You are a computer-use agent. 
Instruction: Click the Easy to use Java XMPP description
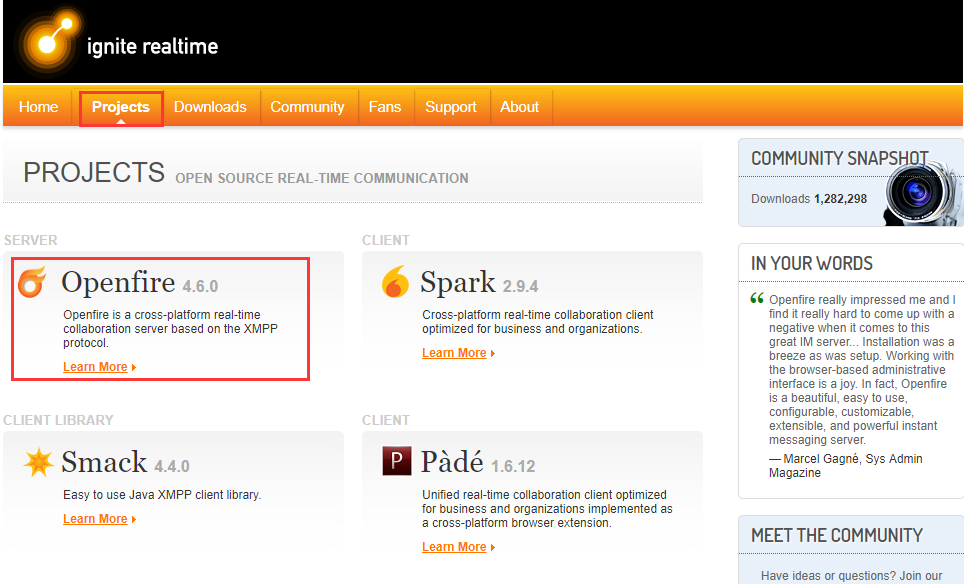pos(162,495)
